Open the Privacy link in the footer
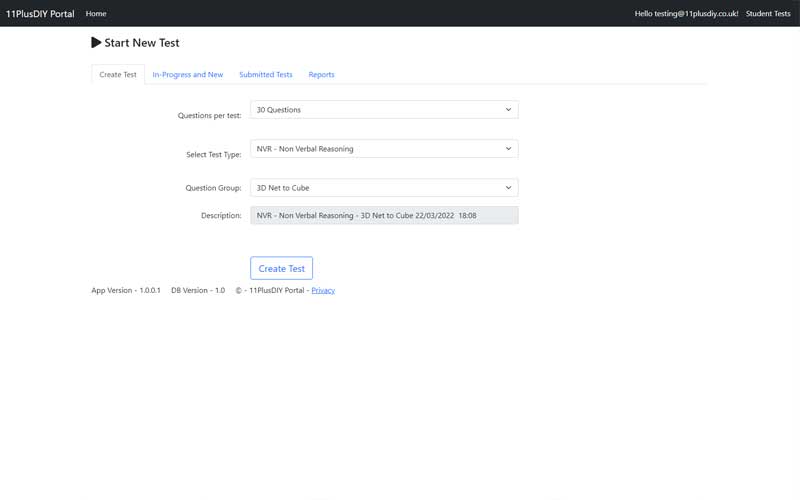The width and height of the screenshot is (800, 500). click(323, 290)
